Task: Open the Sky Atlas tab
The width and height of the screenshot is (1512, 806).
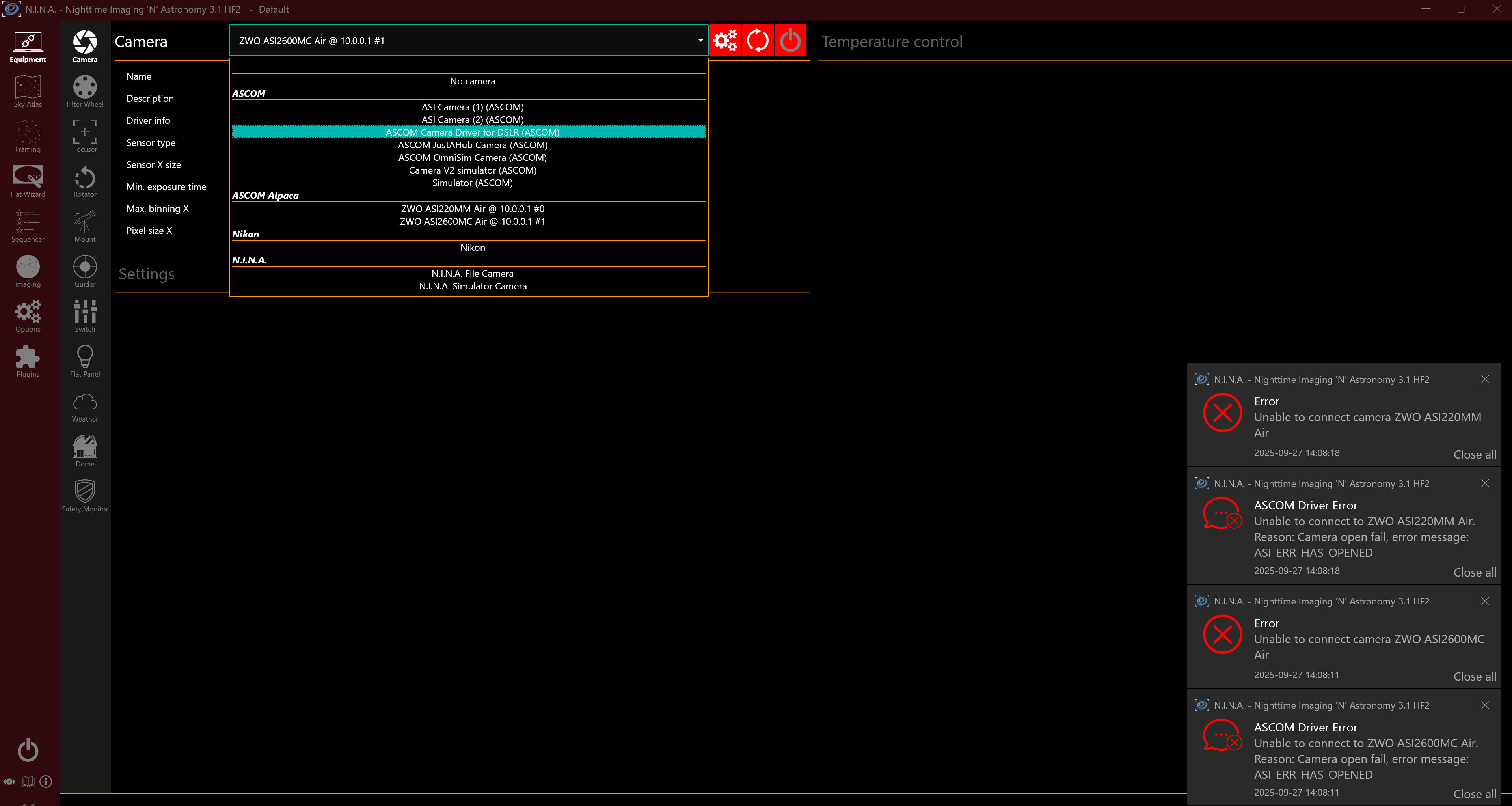Action: (28, 91)
